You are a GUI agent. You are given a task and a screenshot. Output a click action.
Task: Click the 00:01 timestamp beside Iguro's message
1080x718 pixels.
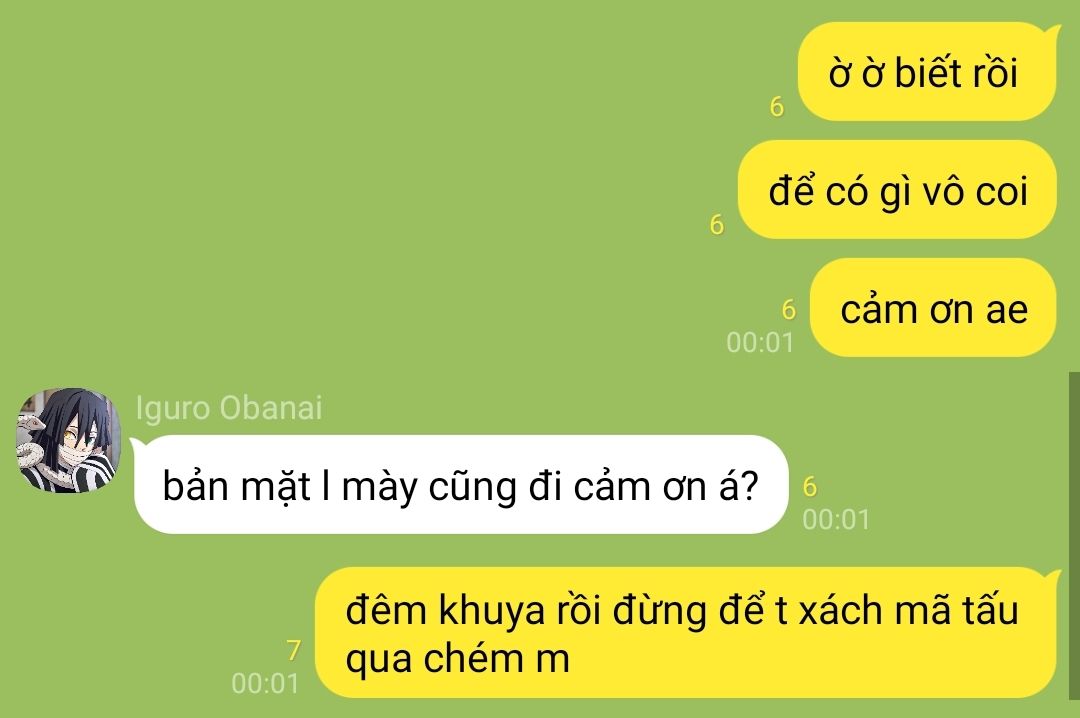click(836, 519)
